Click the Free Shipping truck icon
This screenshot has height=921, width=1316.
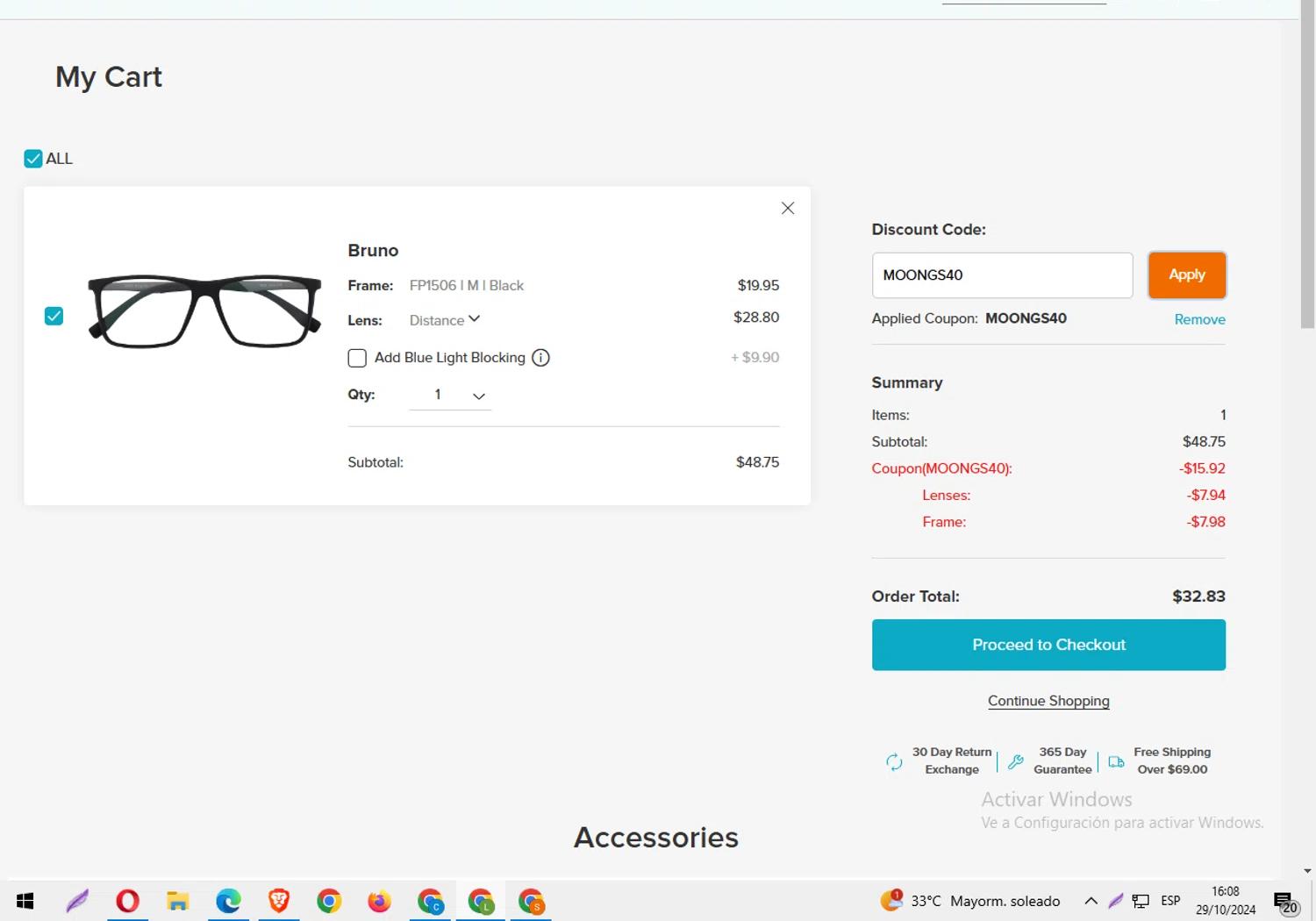pyautogui.click(x=1116, y=761)
